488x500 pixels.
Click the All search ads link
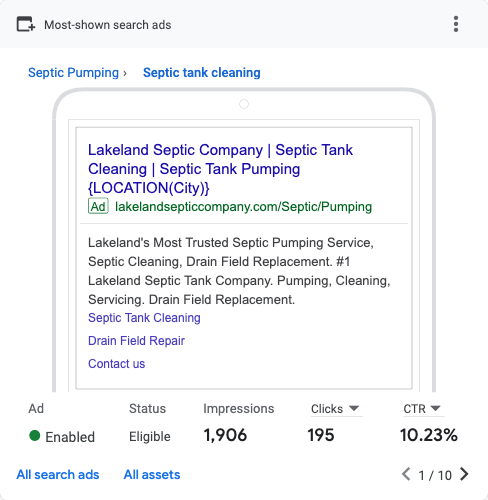pyautogui.click(x=58, y=474)
